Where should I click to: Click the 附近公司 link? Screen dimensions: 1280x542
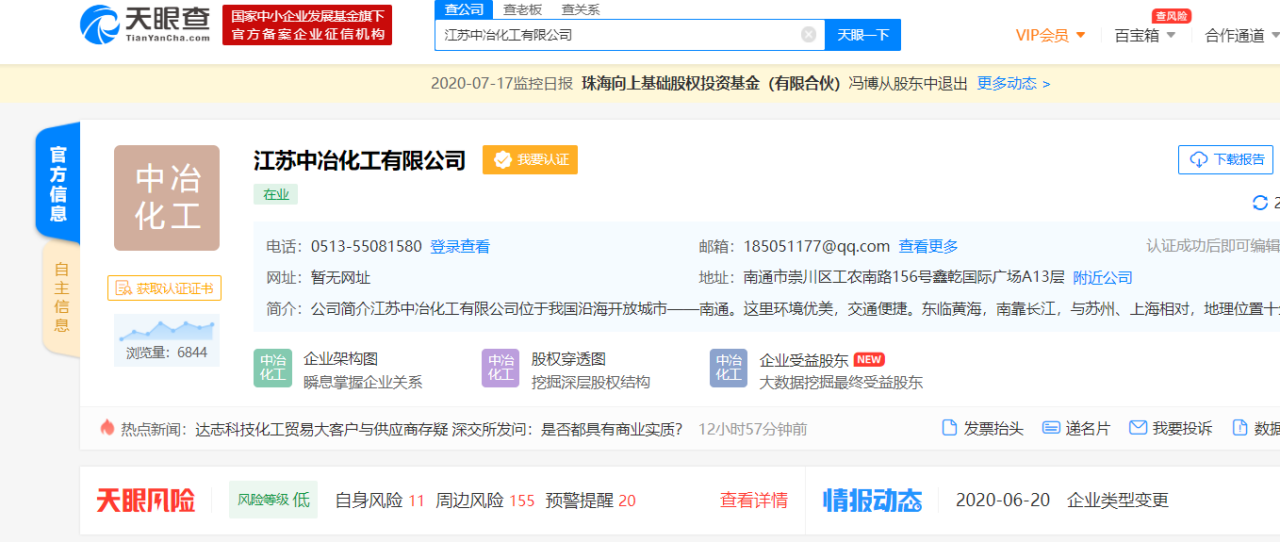click(x=1103, y=278)
